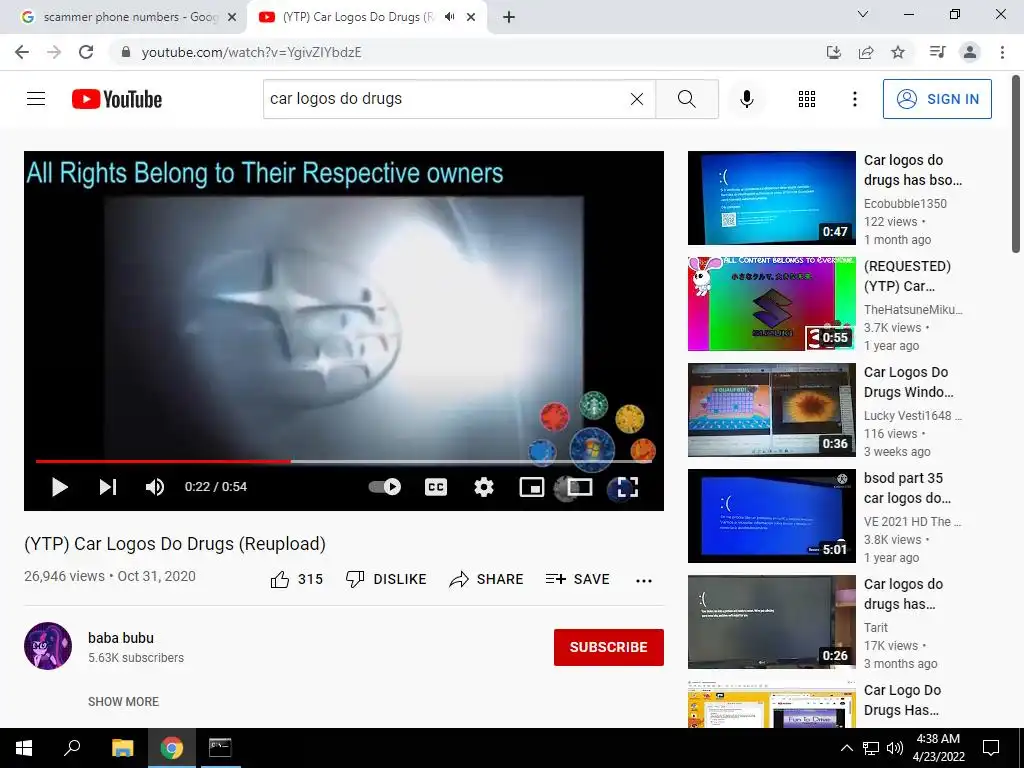
Task: Open thumbnail of Ecobubble1350's bsod video
Action: pos(771,198)
